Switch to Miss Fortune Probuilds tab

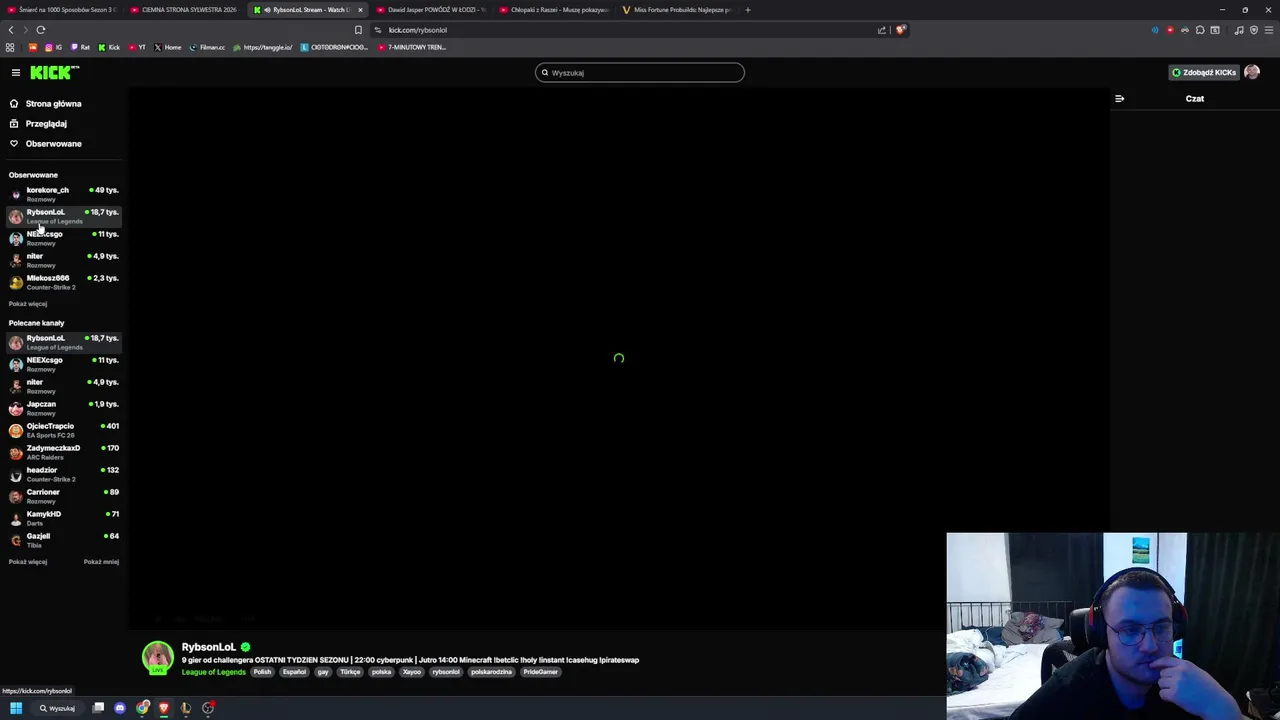coord(676,10)
